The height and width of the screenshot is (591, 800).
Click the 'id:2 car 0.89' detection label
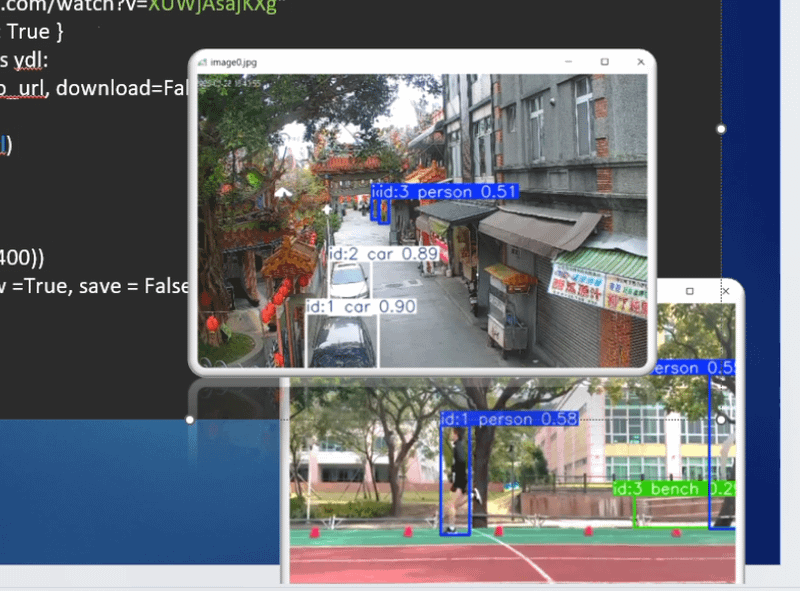[x=385, y=255]
